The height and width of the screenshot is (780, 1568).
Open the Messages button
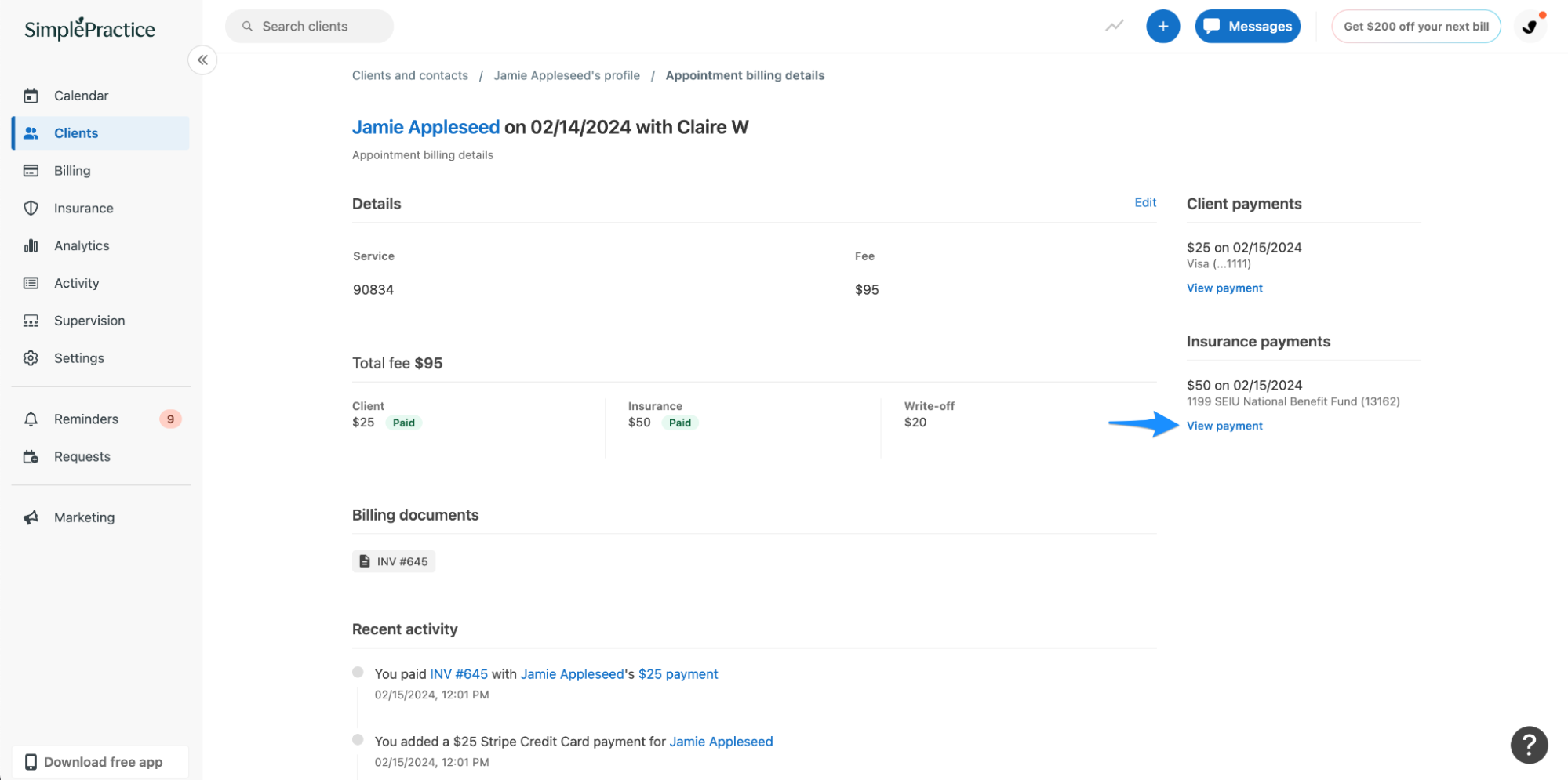pos(1247,26)
